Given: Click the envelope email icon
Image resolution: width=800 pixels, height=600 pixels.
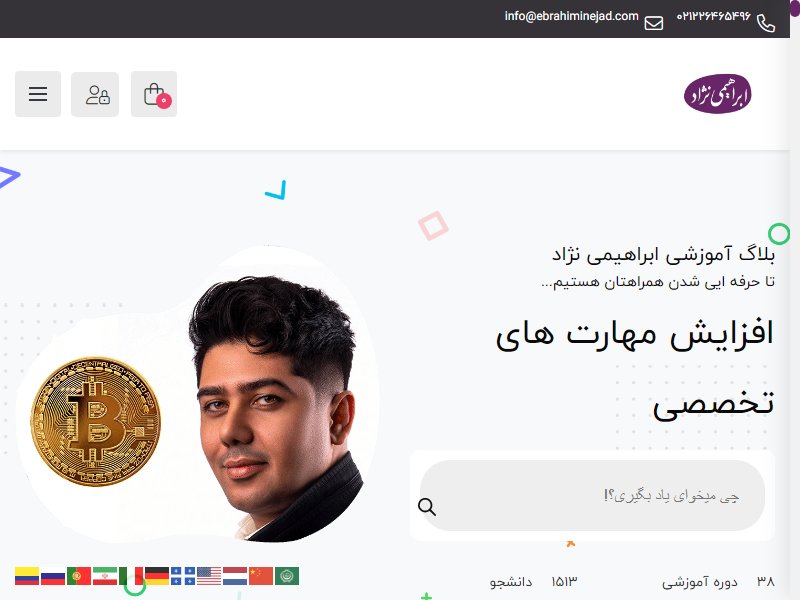Looking at the screenshot, I should (654, 23).
